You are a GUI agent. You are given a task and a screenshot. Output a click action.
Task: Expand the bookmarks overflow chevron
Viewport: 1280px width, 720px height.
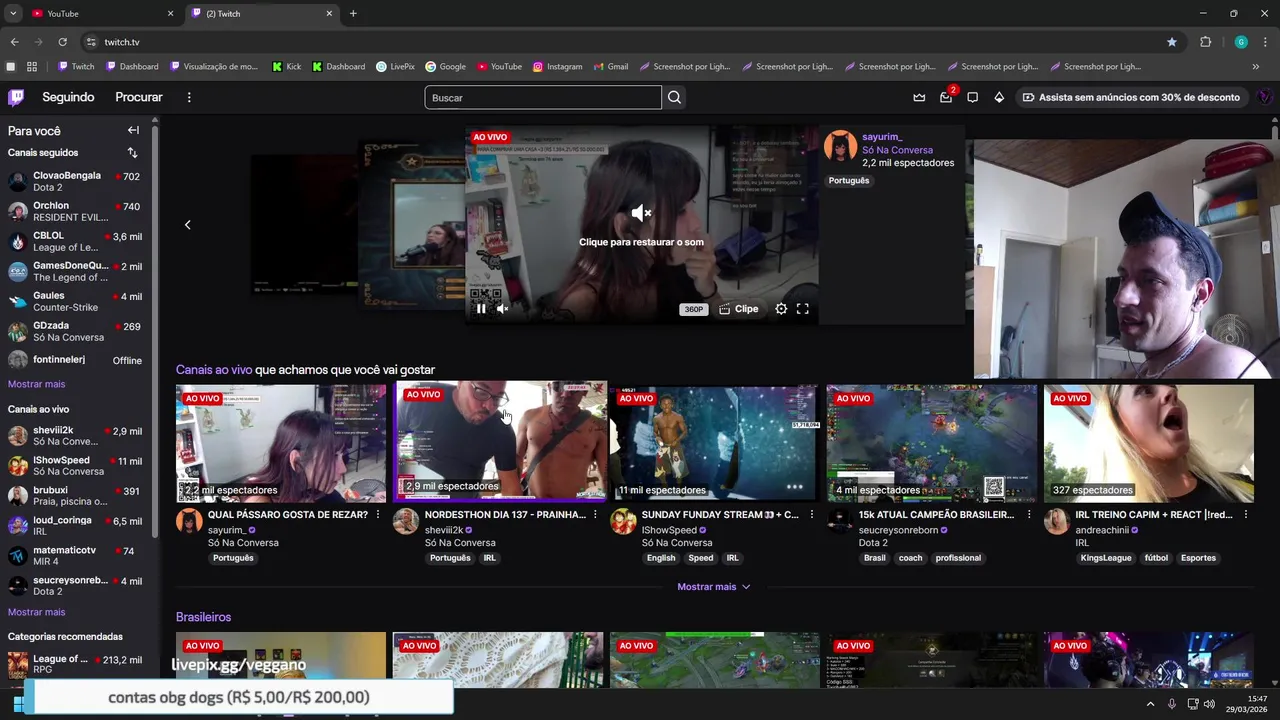[x=1256, y=67]
